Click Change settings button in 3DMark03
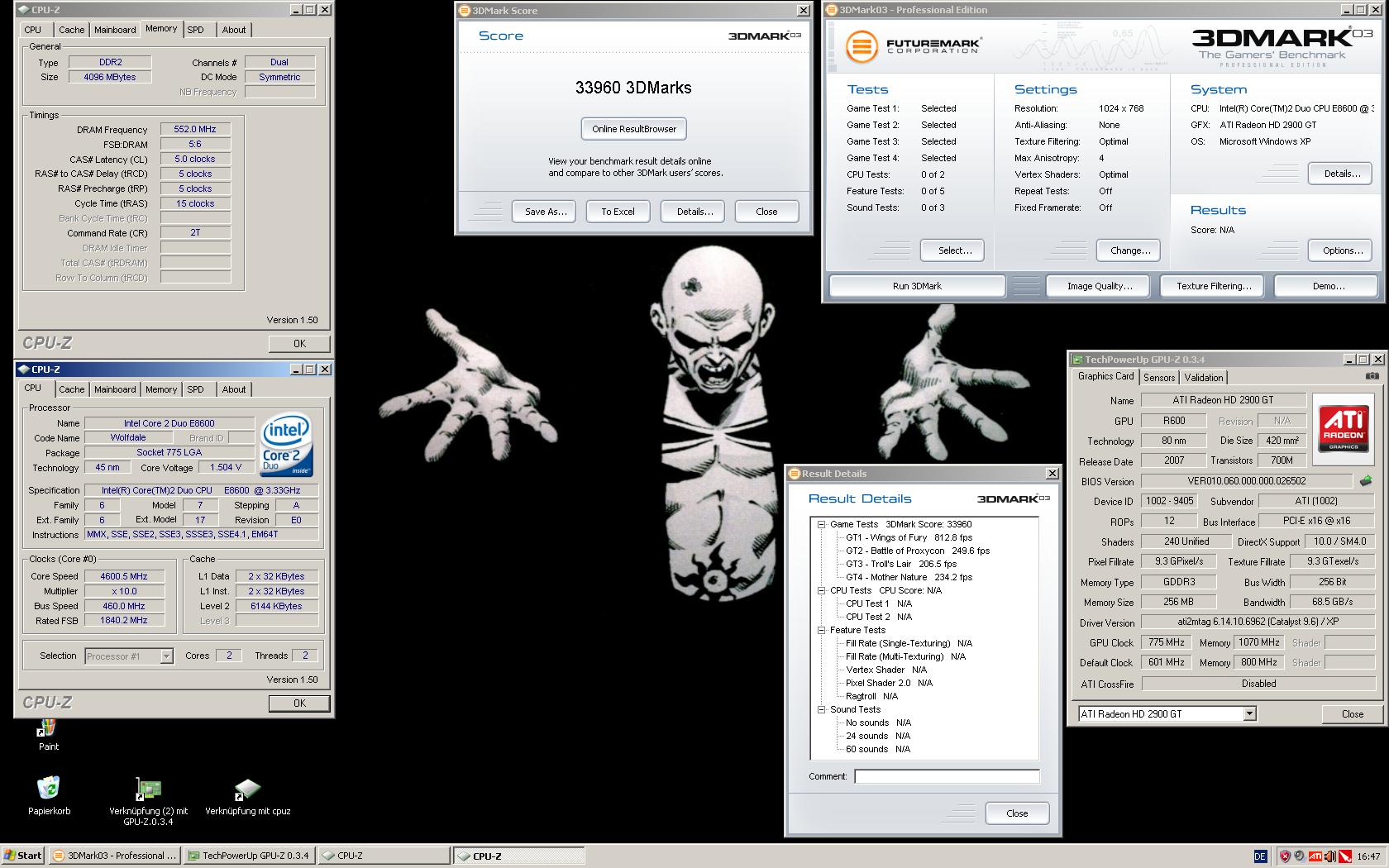The image size is (1389, 868). click(1129, 250)
